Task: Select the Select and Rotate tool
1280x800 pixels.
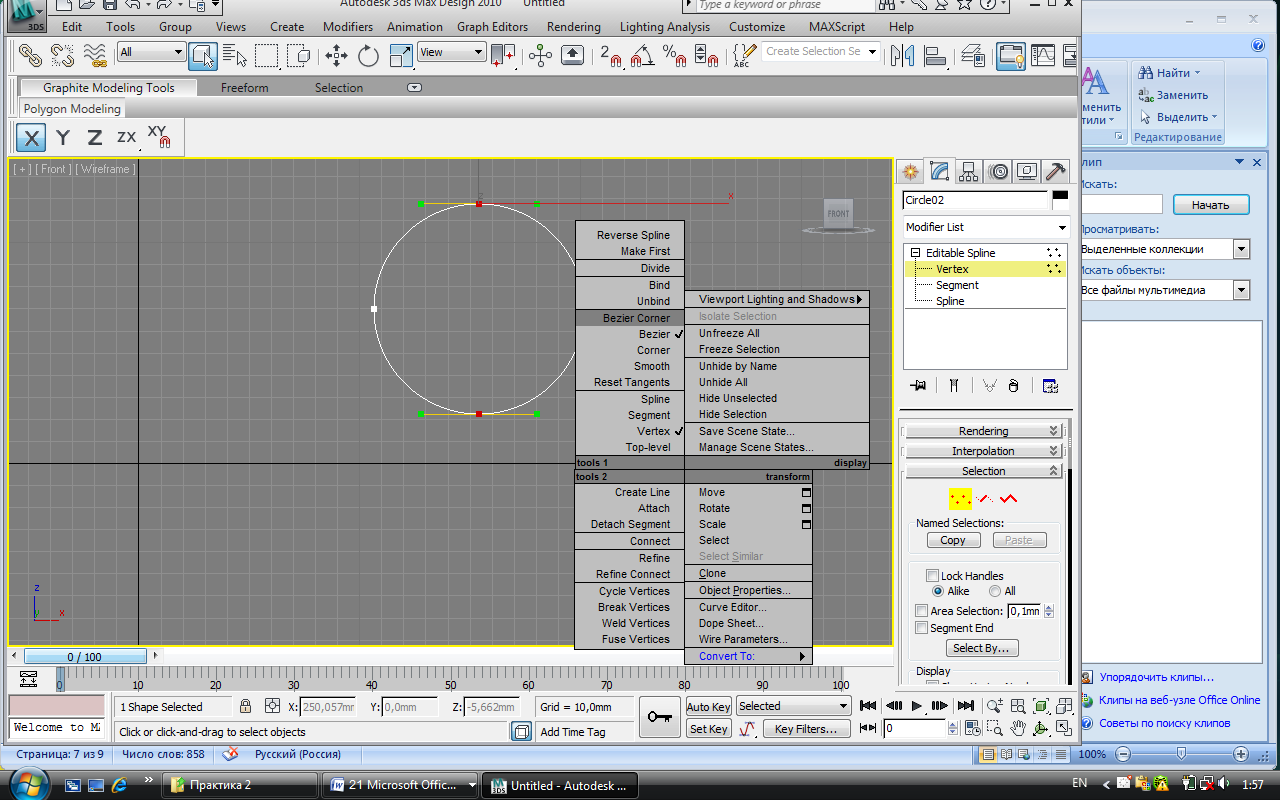Action: click(369, 55)
